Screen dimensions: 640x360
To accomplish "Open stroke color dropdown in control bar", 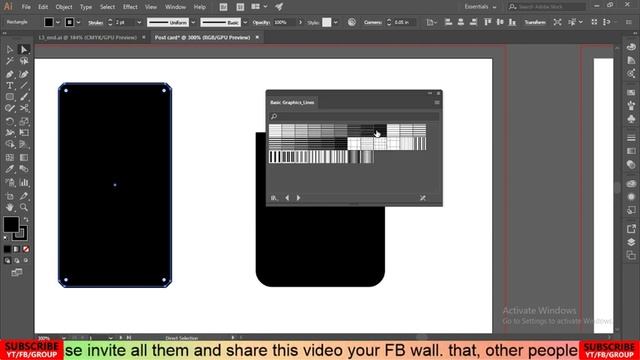I will tap(78, 22).
